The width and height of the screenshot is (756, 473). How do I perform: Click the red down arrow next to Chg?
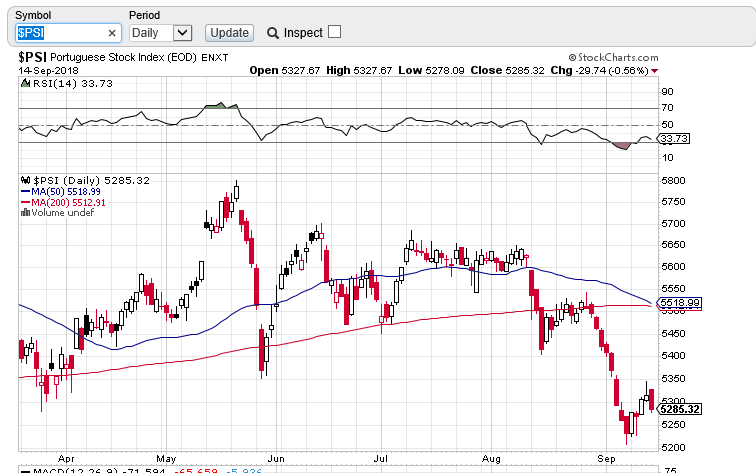click(x=655, y=71)
